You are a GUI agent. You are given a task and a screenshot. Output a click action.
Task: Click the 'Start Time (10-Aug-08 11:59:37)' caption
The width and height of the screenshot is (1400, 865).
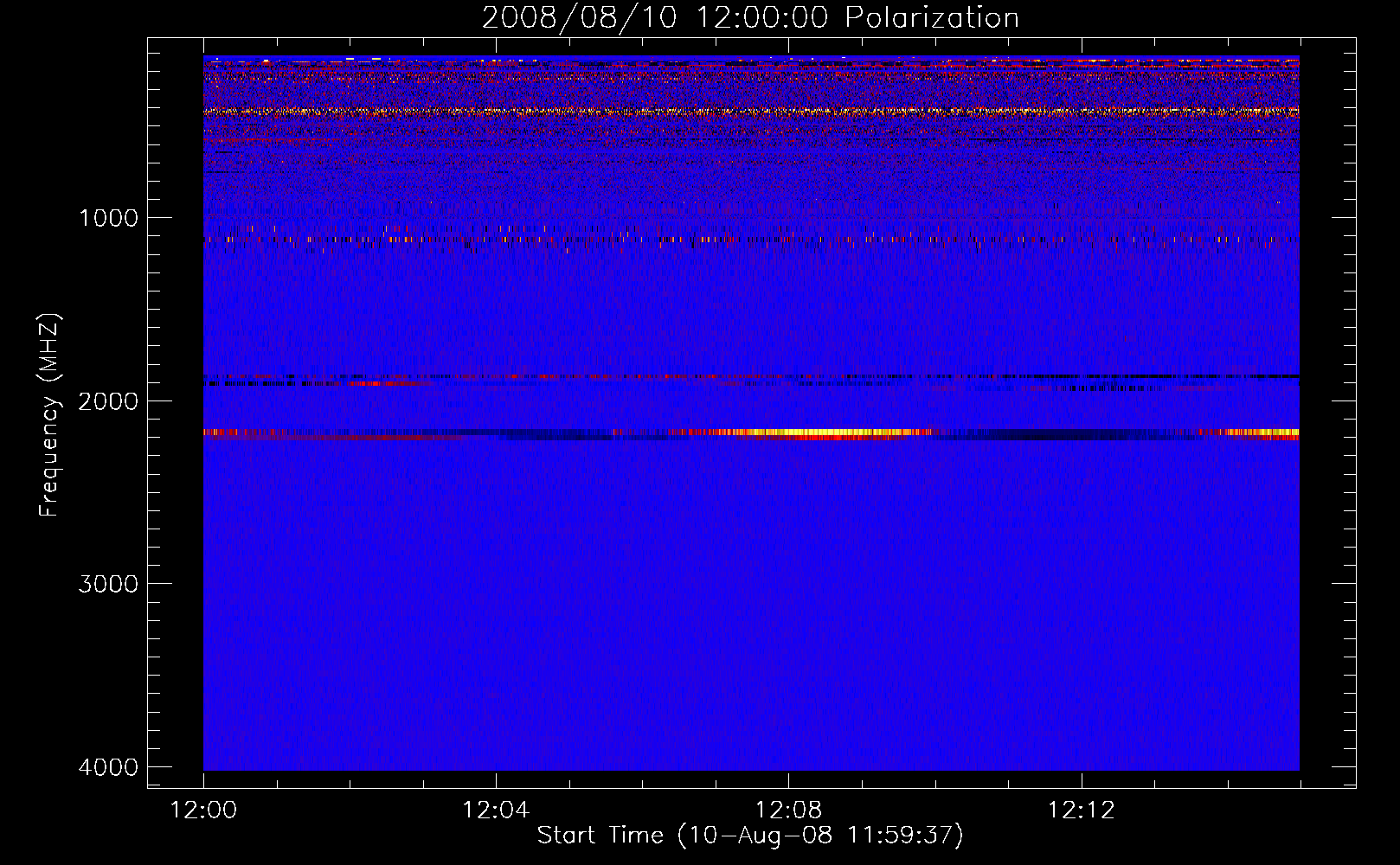point(750,836)
